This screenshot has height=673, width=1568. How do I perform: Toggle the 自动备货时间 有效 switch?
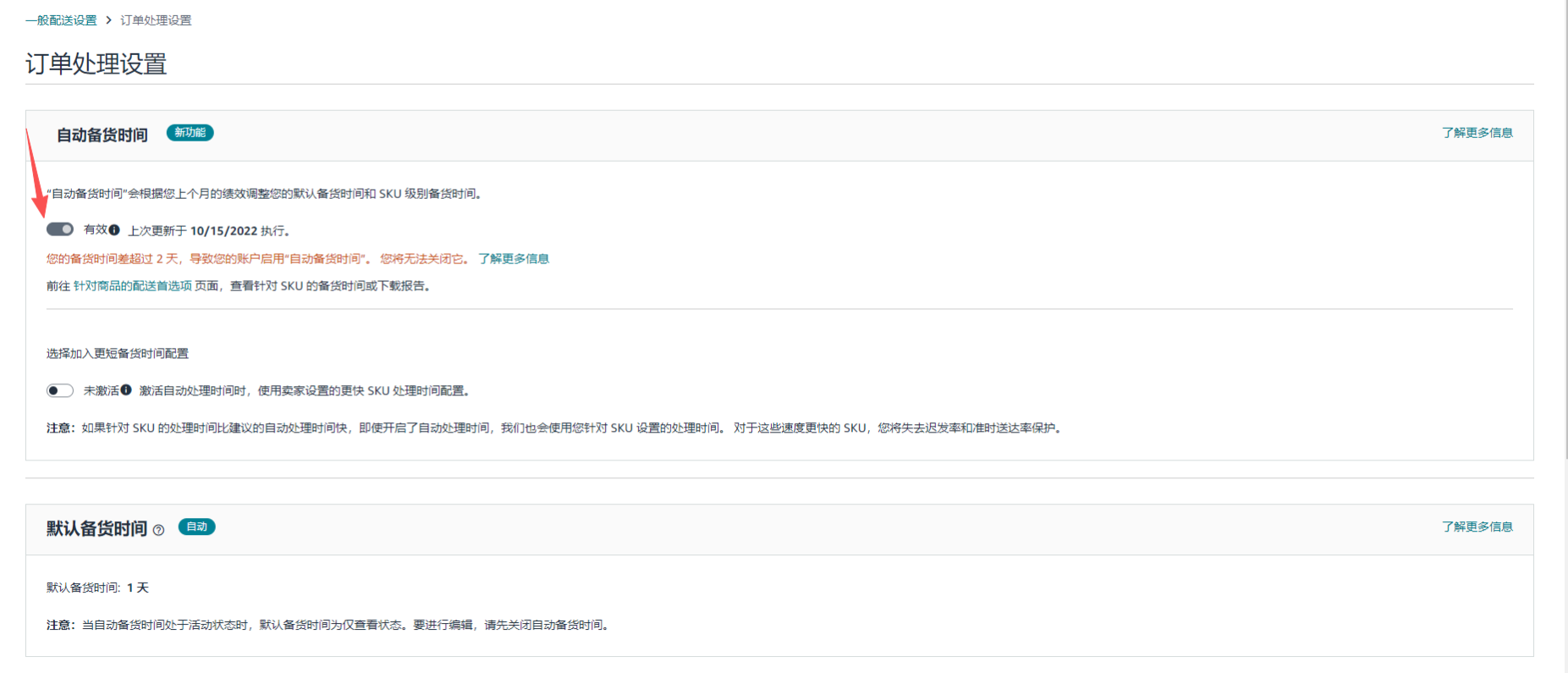coord(60,229)
